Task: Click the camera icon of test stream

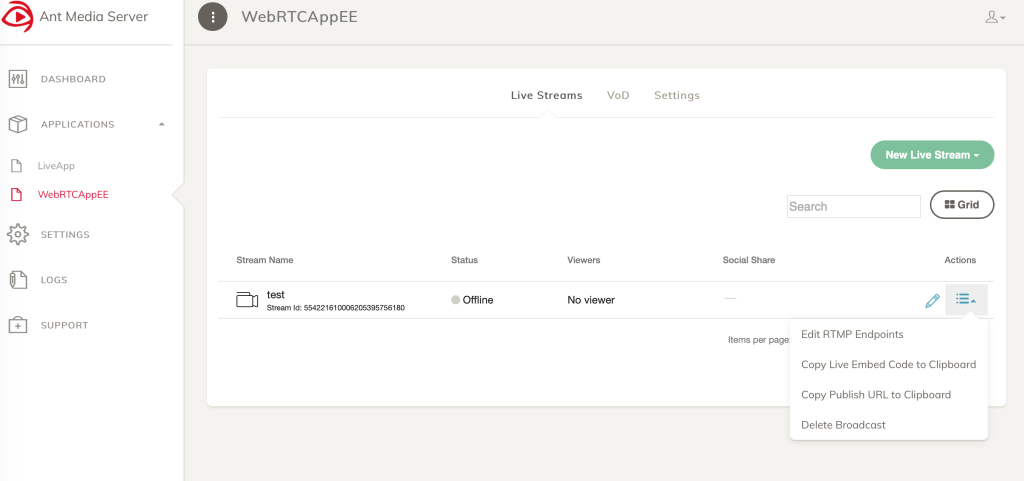Action: (x=247, y=300)
